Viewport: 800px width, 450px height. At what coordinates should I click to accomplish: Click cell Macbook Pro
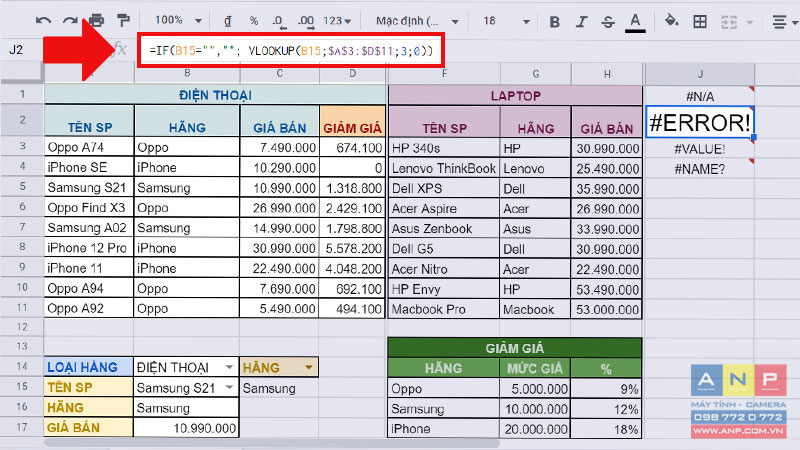[x=444, y=309]
